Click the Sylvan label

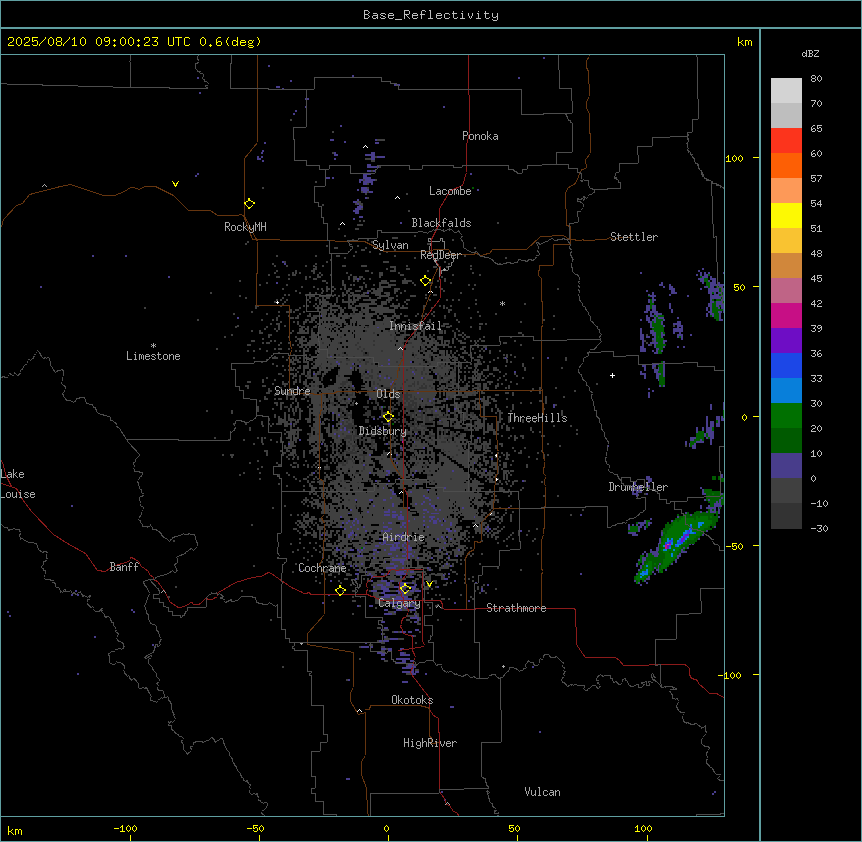390,245
